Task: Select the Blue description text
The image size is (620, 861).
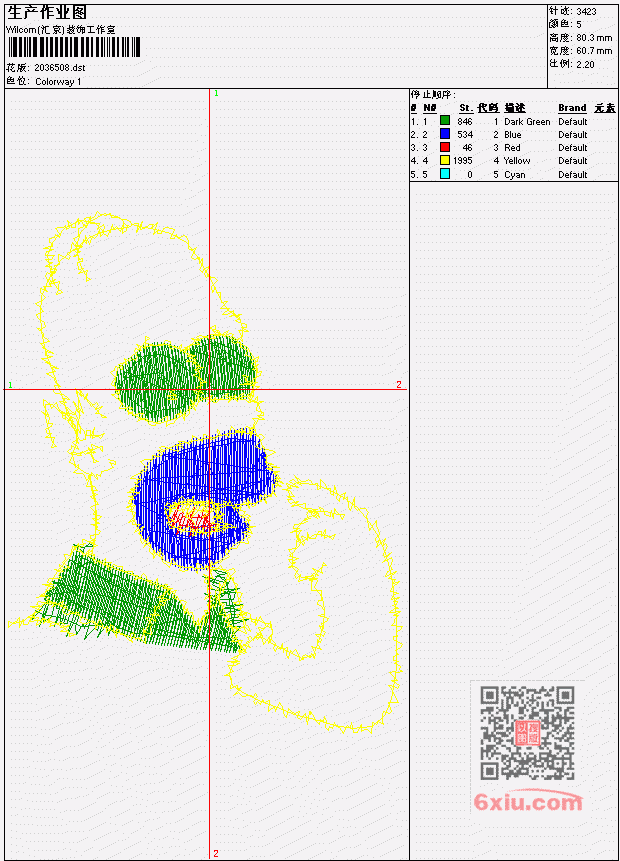Action: pyautogui.click(x=512, y=135)
